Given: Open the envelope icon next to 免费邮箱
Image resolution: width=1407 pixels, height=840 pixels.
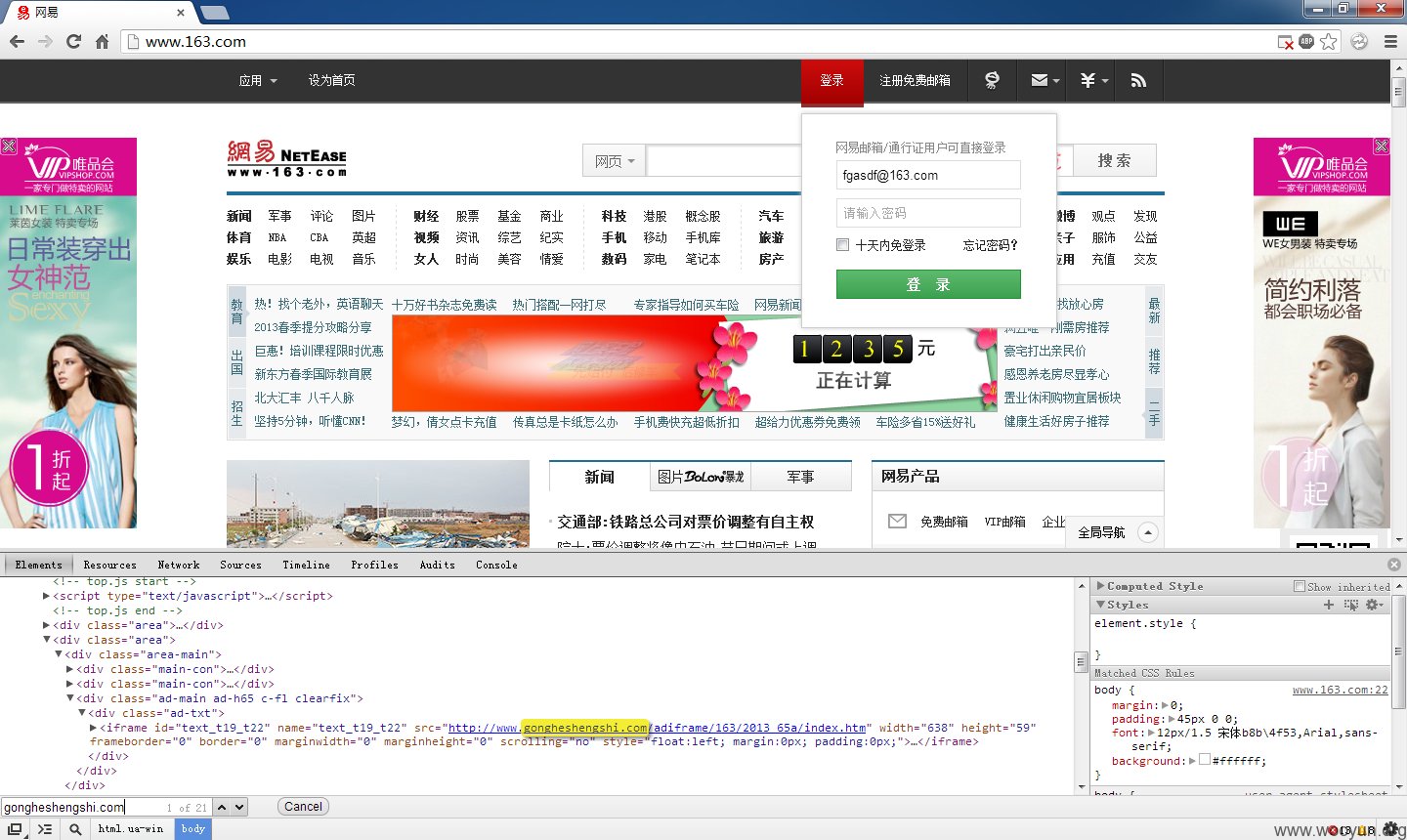Looking at the screenshot, I should pyautogui.click(x=897, y=522).
